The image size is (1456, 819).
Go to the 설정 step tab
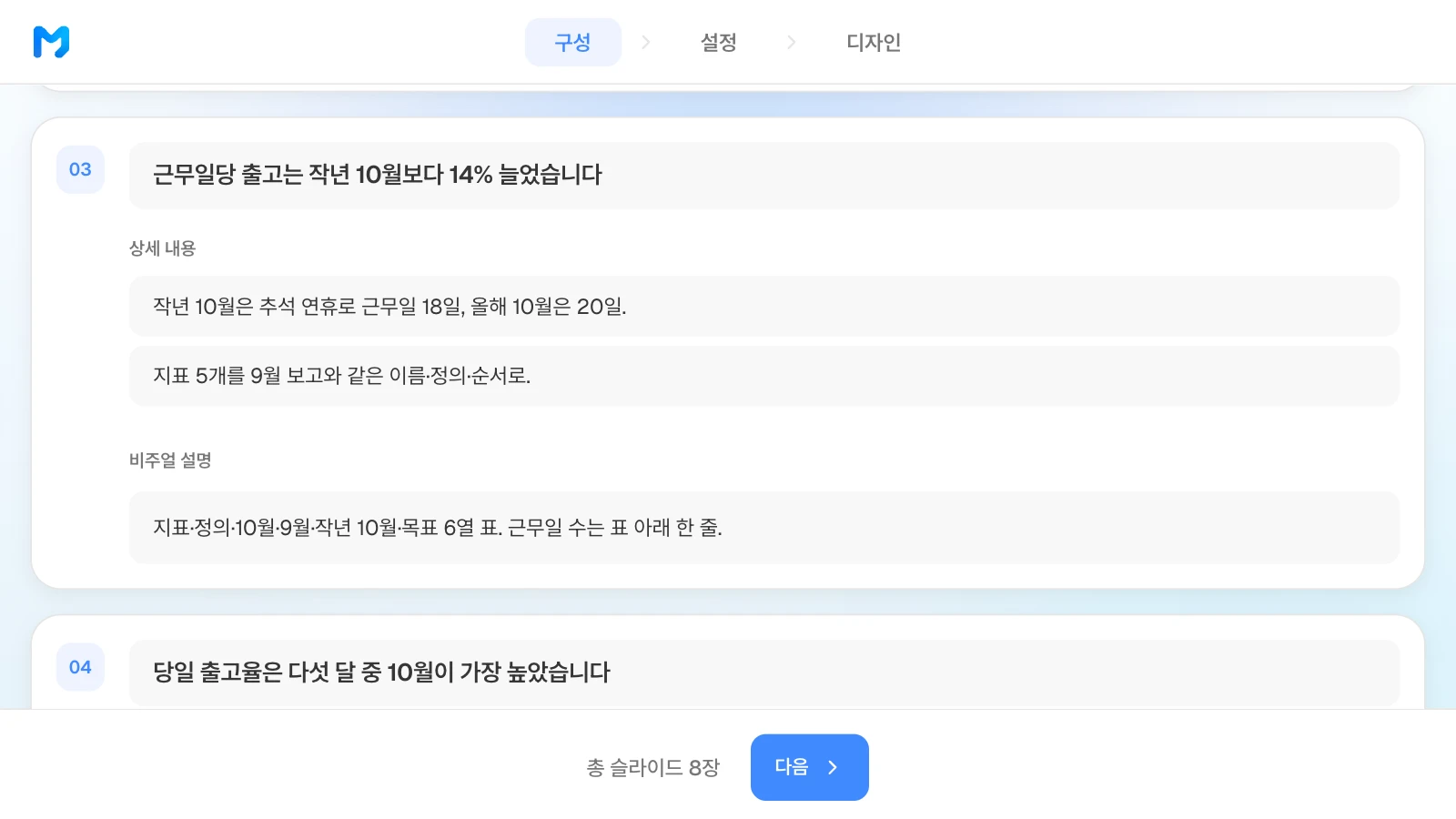click(x=718, y=42)
